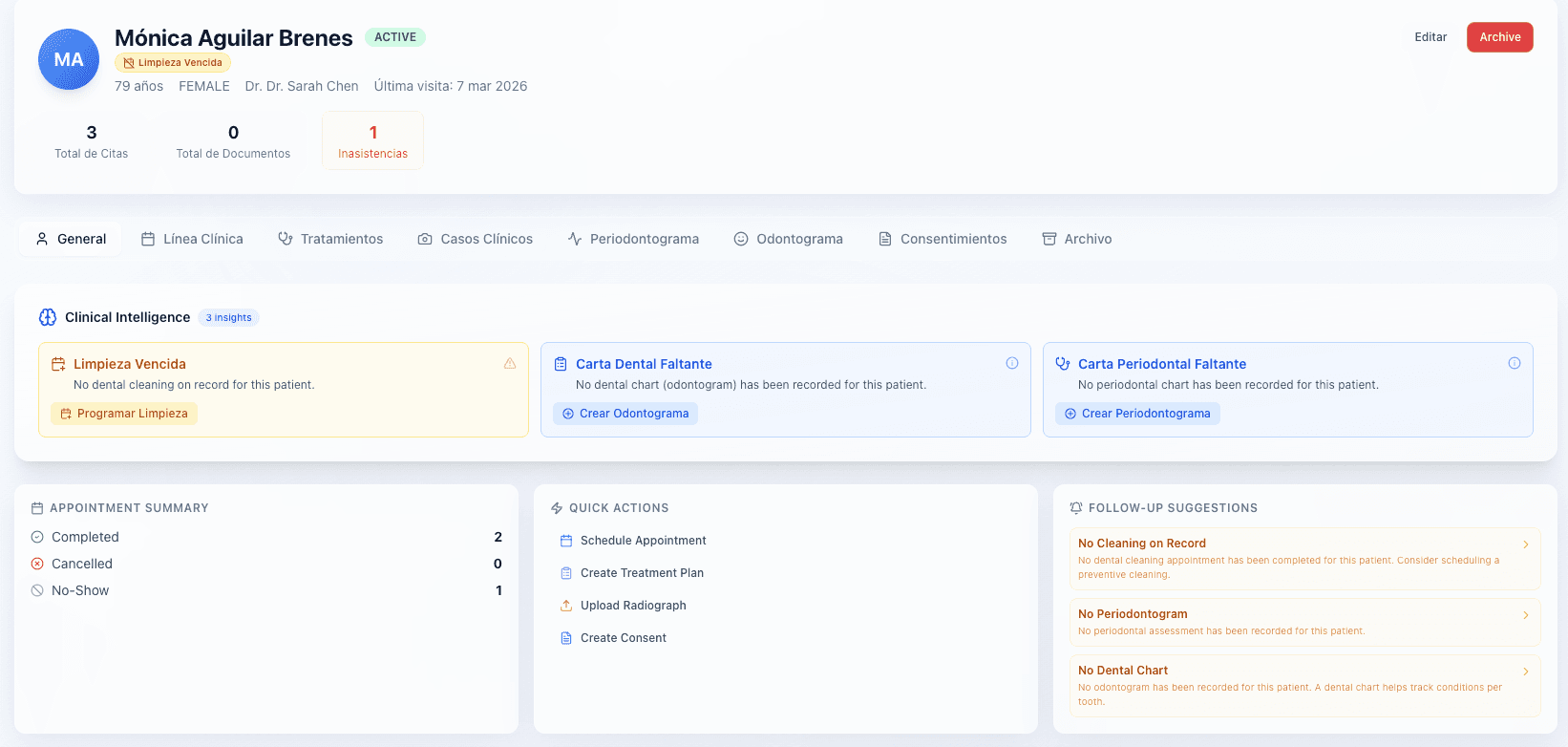Click the info icon on Carta Periodontal Faltante
1568x747 pixels.
1515,363
